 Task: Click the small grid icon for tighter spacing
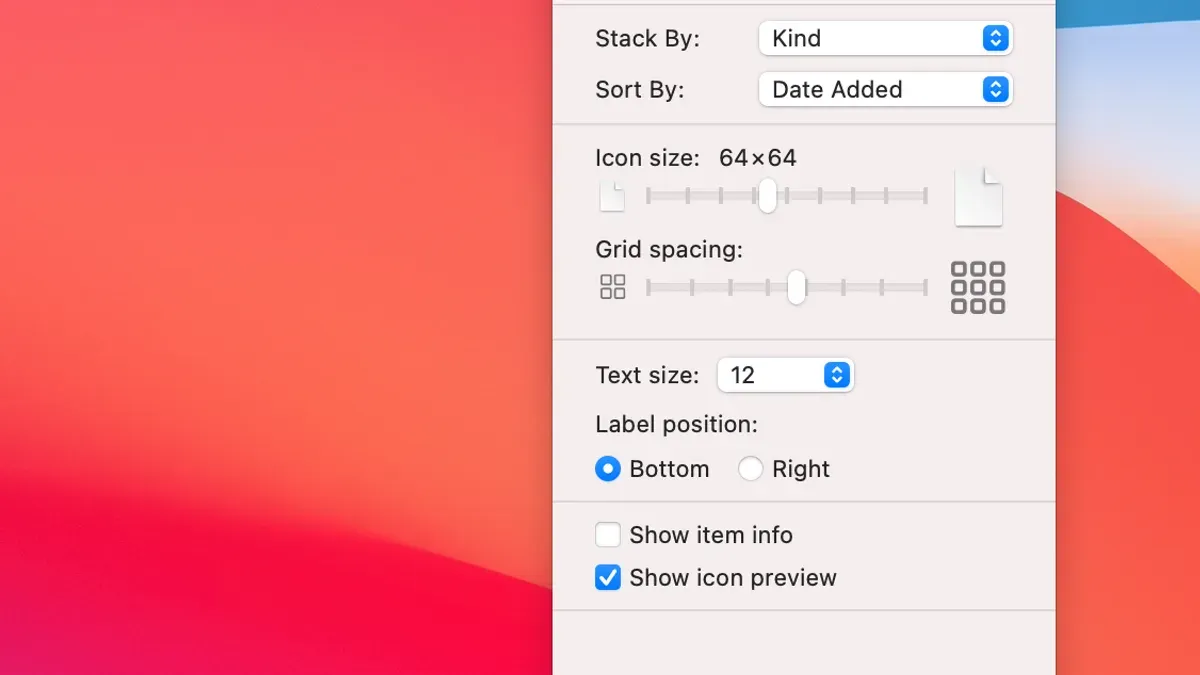tap(613, 288)
